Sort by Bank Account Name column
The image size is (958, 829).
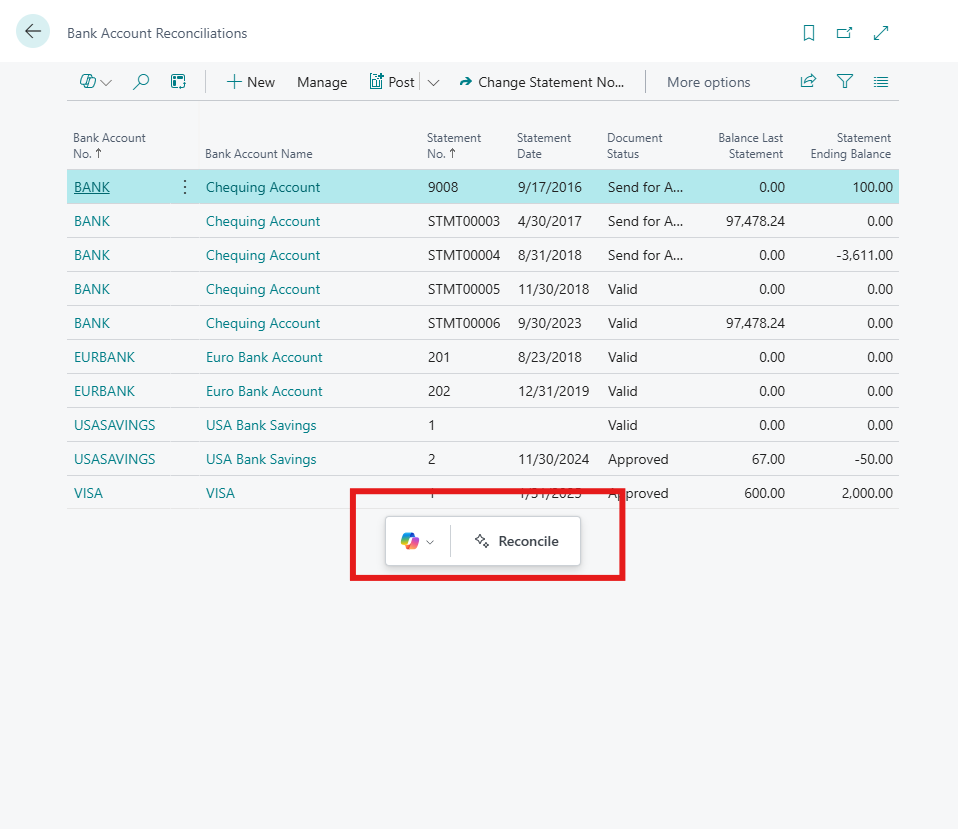point(258,154)
